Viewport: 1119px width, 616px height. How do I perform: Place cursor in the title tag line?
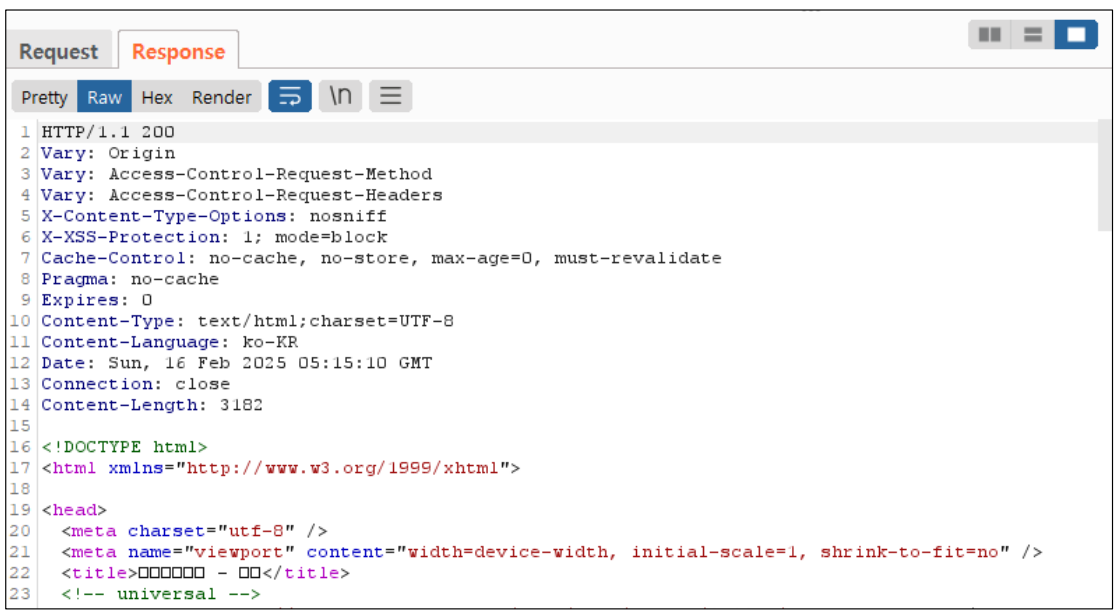205,573
